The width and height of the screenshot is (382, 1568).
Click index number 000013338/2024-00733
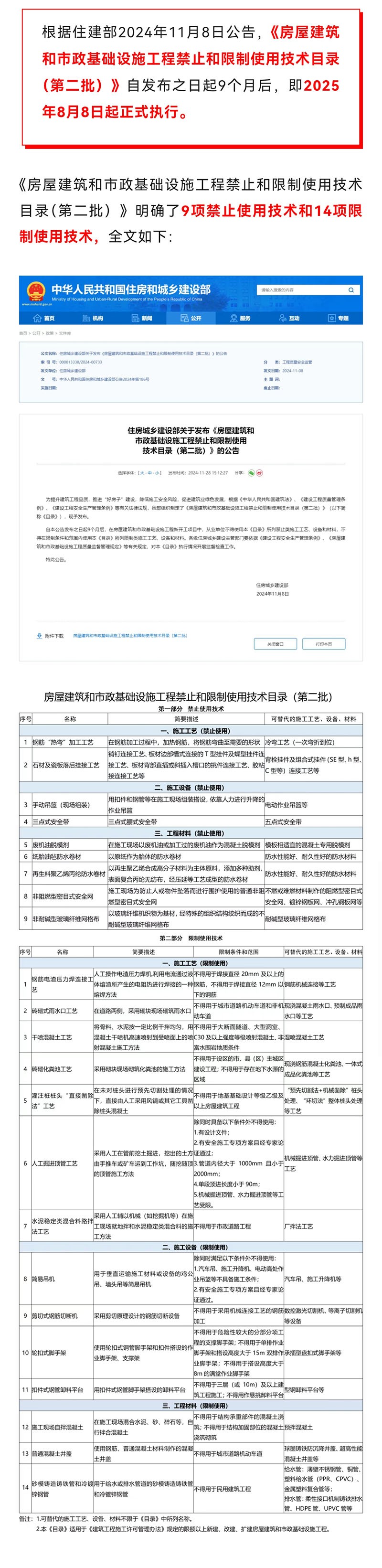(81, 362)
